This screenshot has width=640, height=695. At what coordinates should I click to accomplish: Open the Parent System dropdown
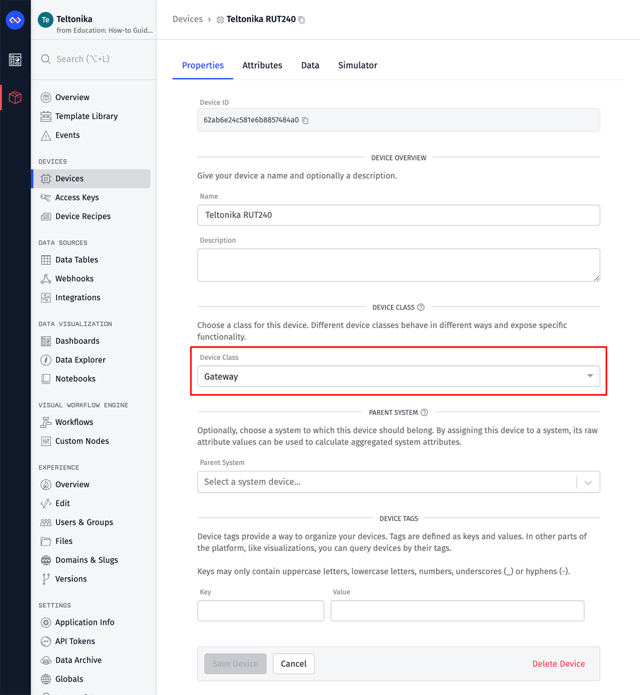(x=398, y=482)
